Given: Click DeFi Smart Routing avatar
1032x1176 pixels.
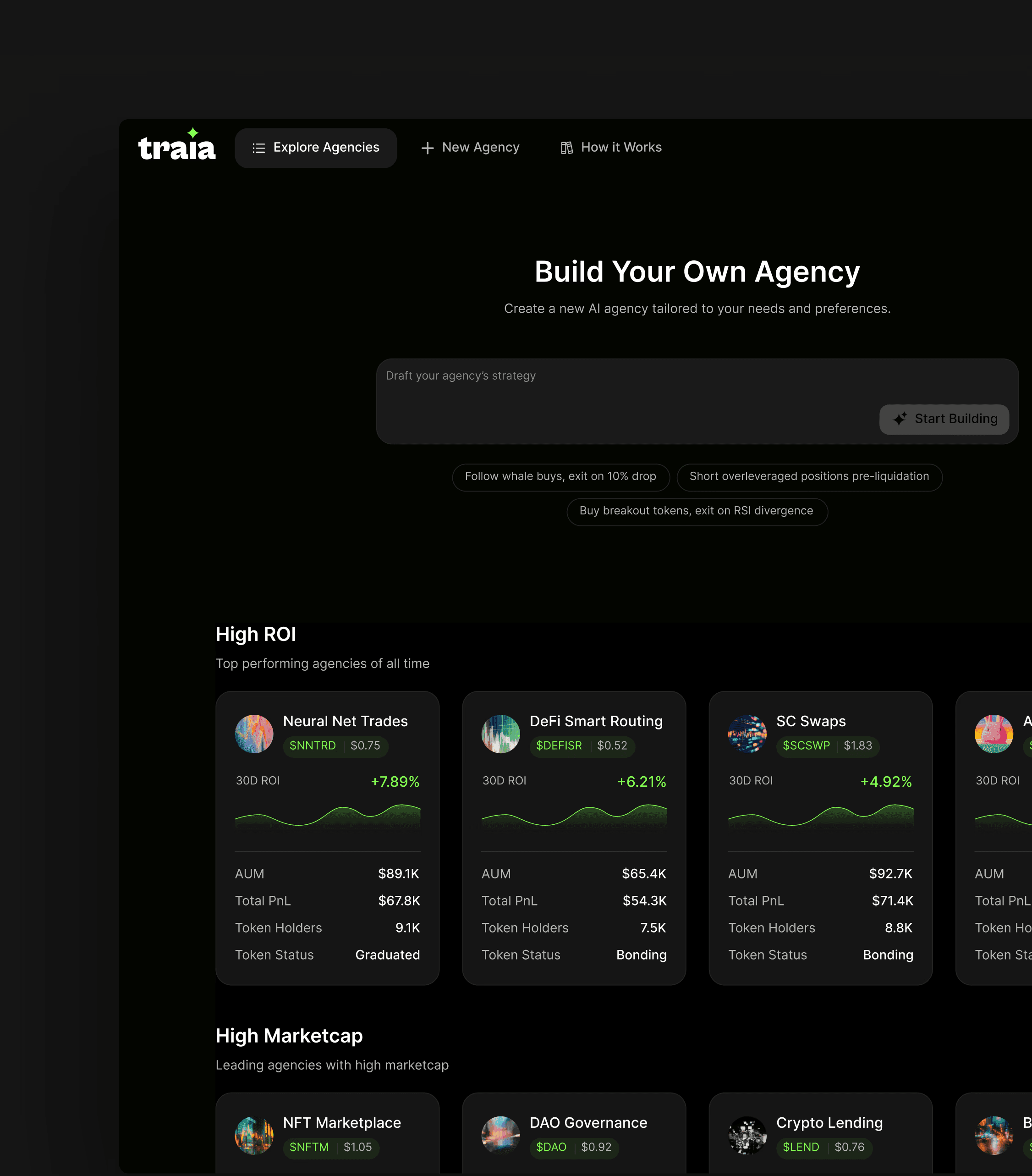Looking at the screenshot, I should tap(501, 734).
